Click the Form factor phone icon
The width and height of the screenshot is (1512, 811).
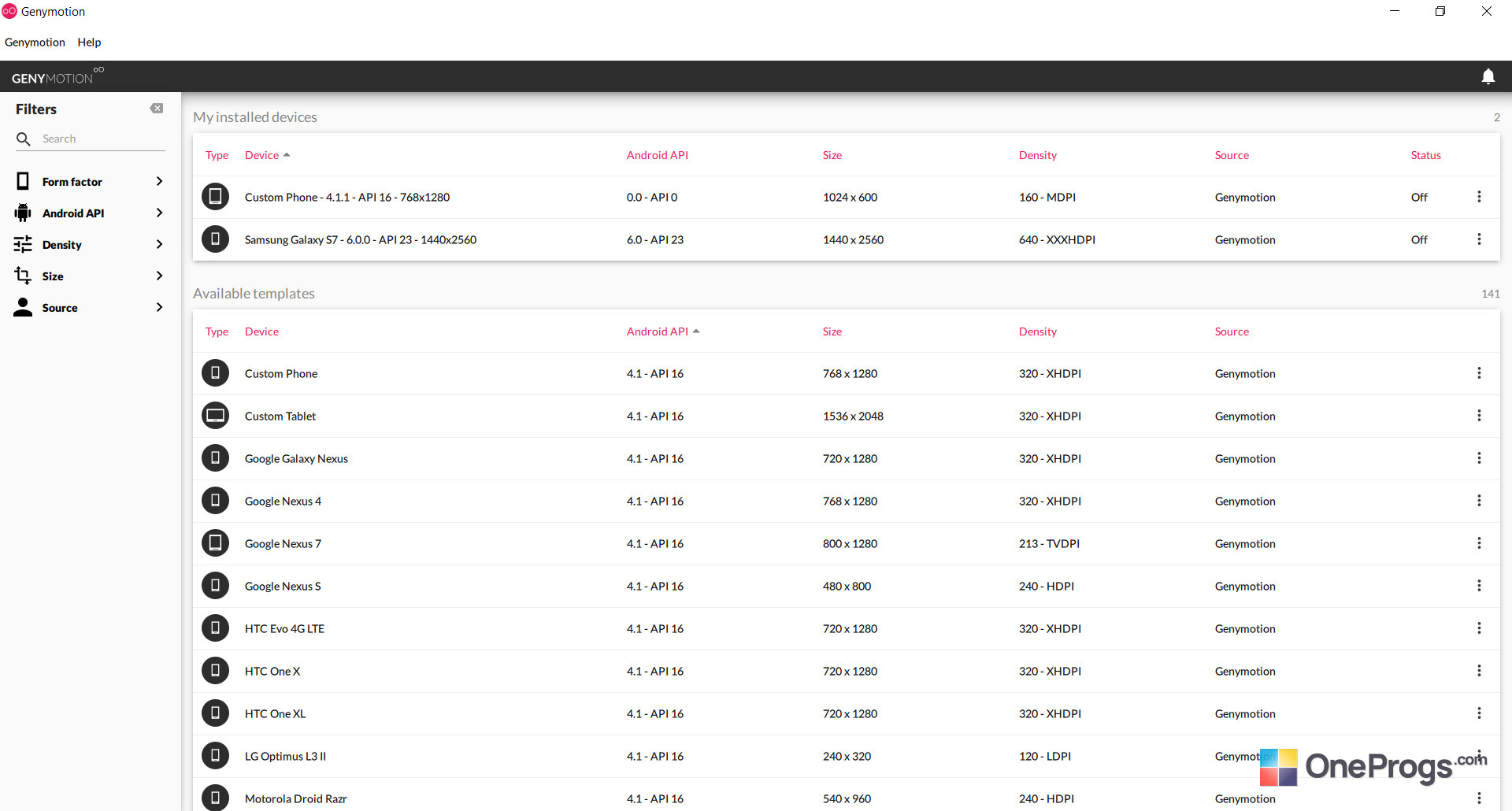(x=23, y=181)
